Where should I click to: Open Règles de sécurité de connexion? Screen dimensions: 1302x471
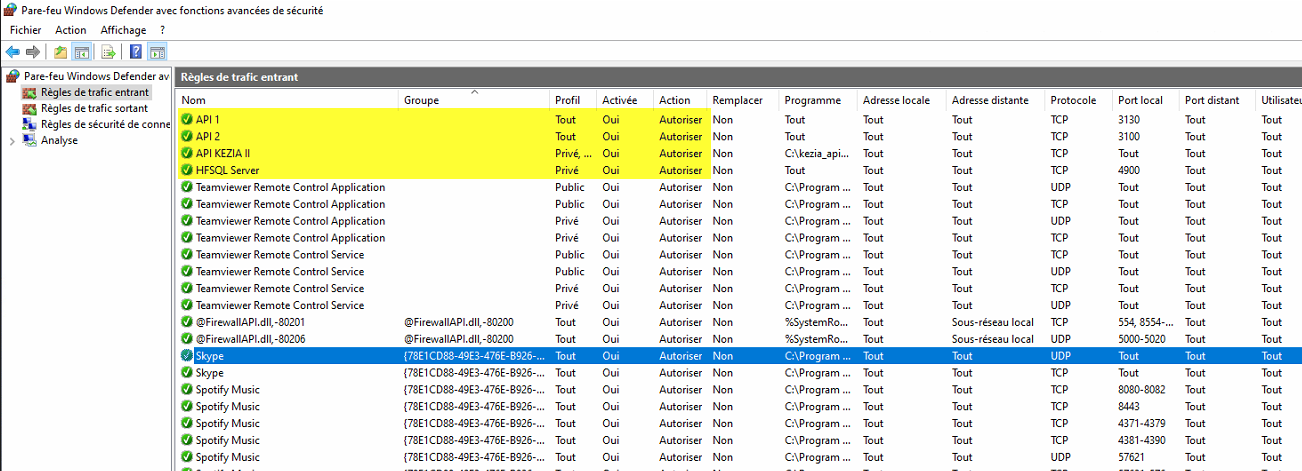pyautogui.click(x=105, y=125)
